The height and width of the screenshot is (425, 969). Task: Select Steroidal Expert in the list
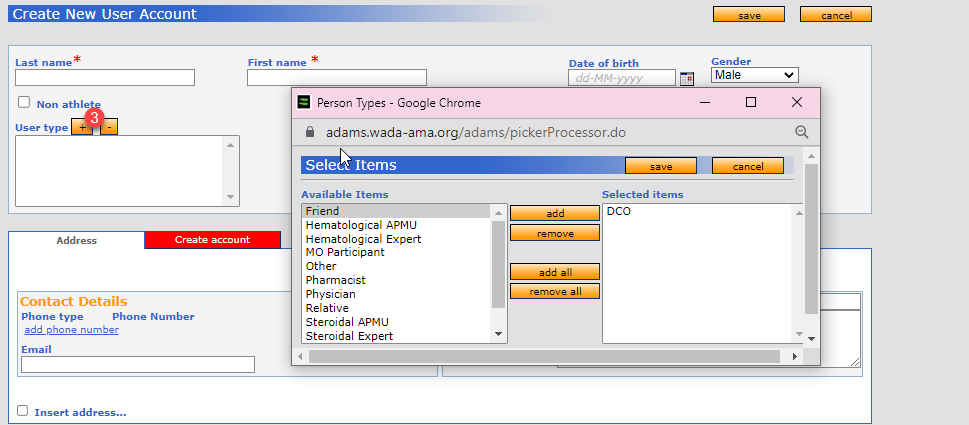(x=397, y=336)
